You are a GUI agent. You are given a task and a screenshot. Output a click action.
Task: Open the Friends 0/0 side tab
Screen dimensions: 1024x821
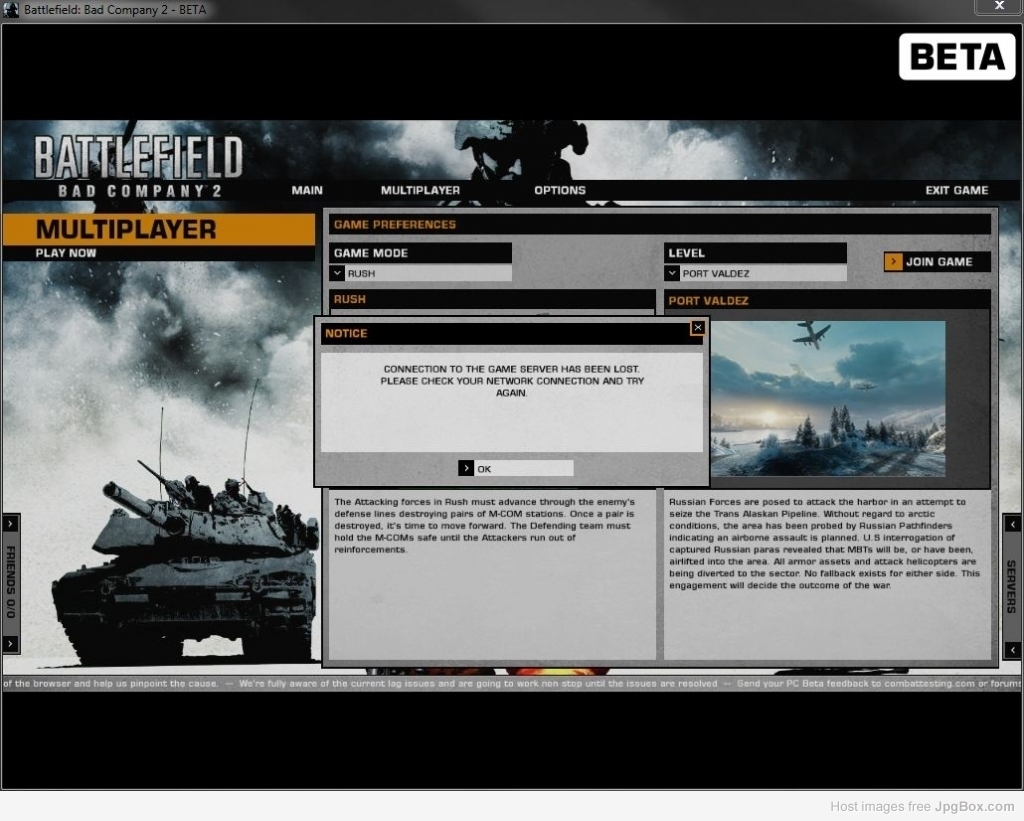(10, 583)
